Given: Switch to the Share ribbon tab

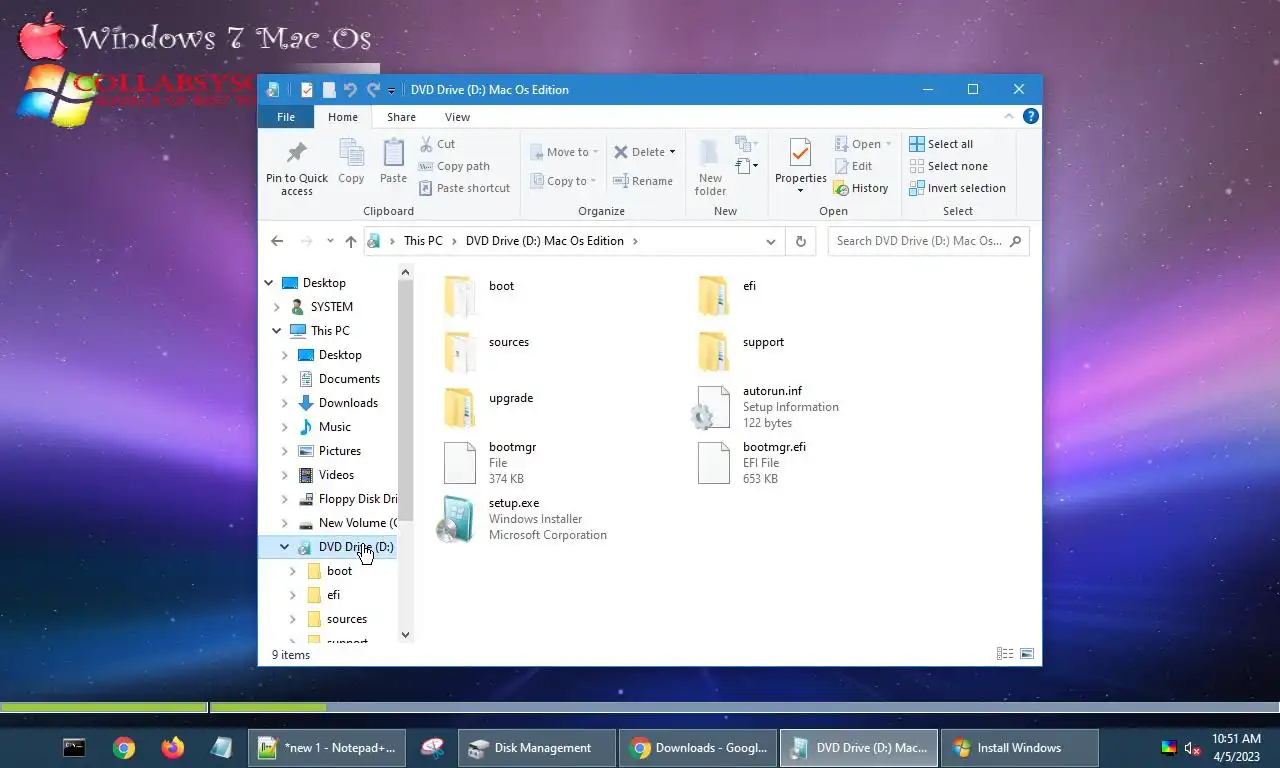Looking at the screenshot, I should (401, 117).
